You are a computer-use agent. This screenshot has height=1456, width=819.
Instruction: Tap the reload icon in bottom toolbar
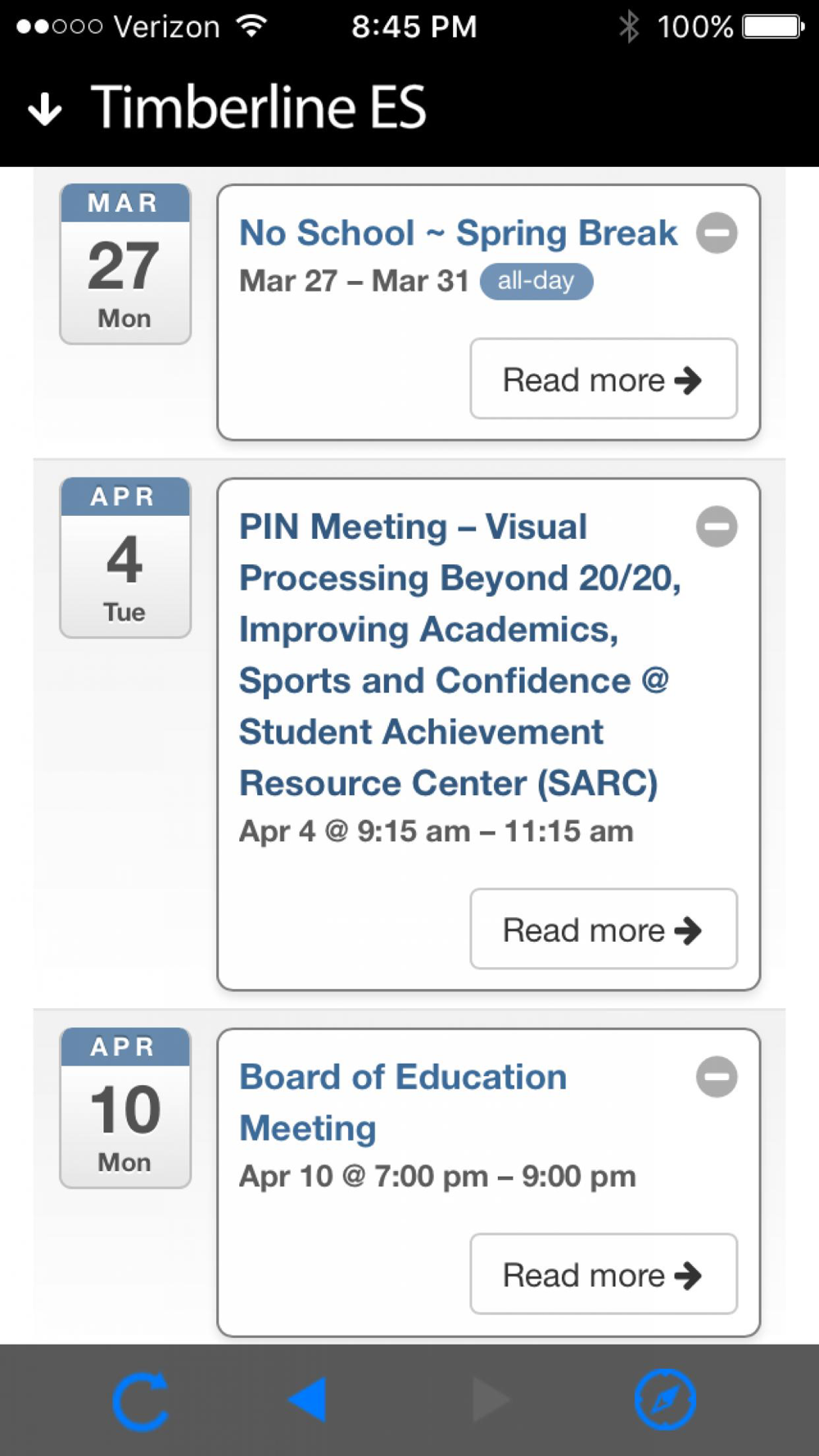[x=141, y=1400]
